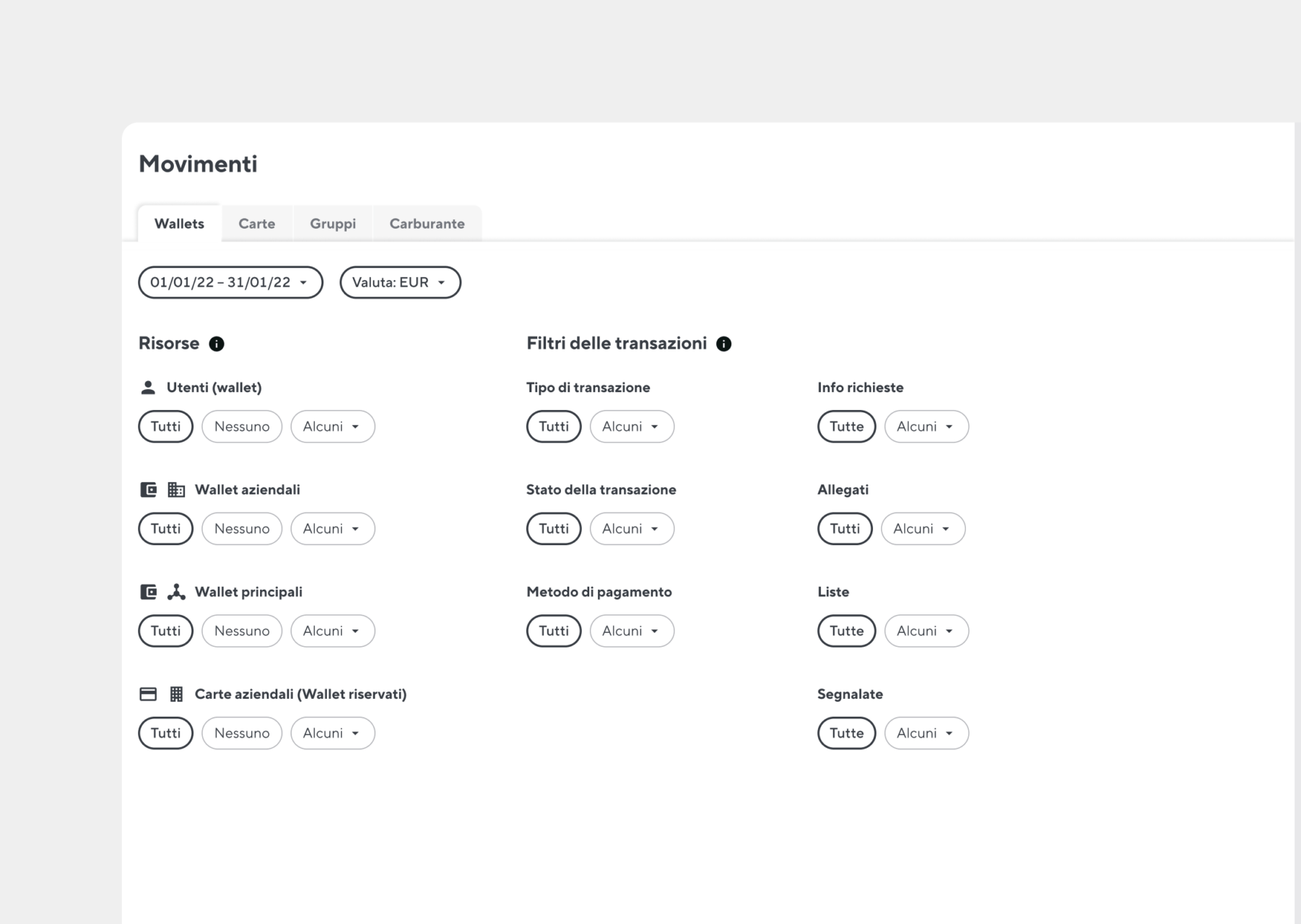The height and width of the screenshot is (924, 1301).
Task: Select Tutte under Liste
Action: click(846, 631)
